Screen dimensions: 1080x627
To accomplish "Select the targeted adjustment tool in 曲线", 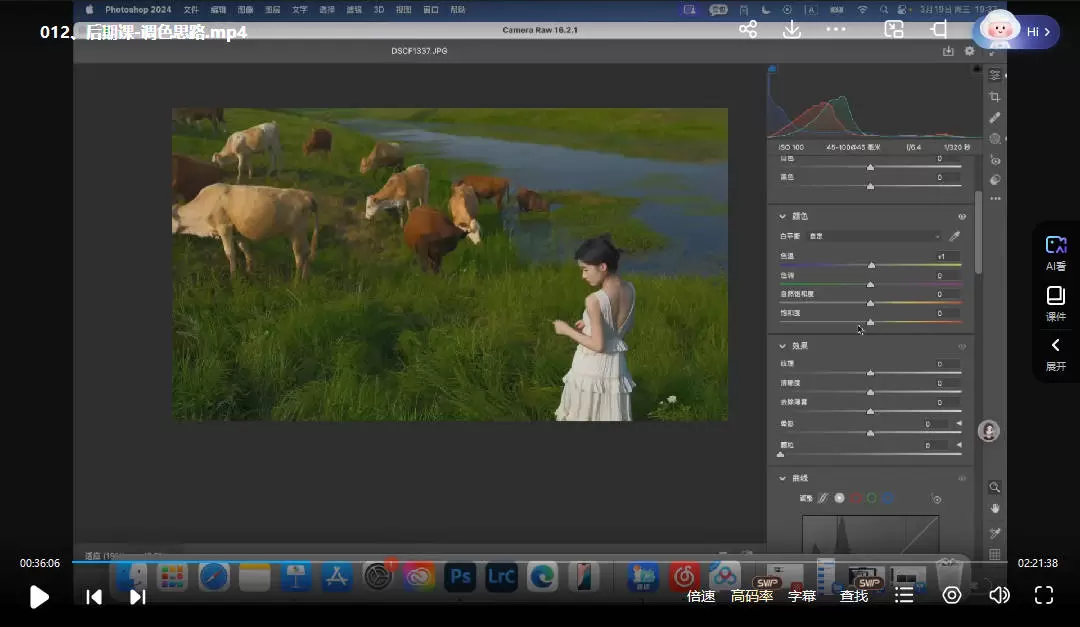I will pos(936,499).
